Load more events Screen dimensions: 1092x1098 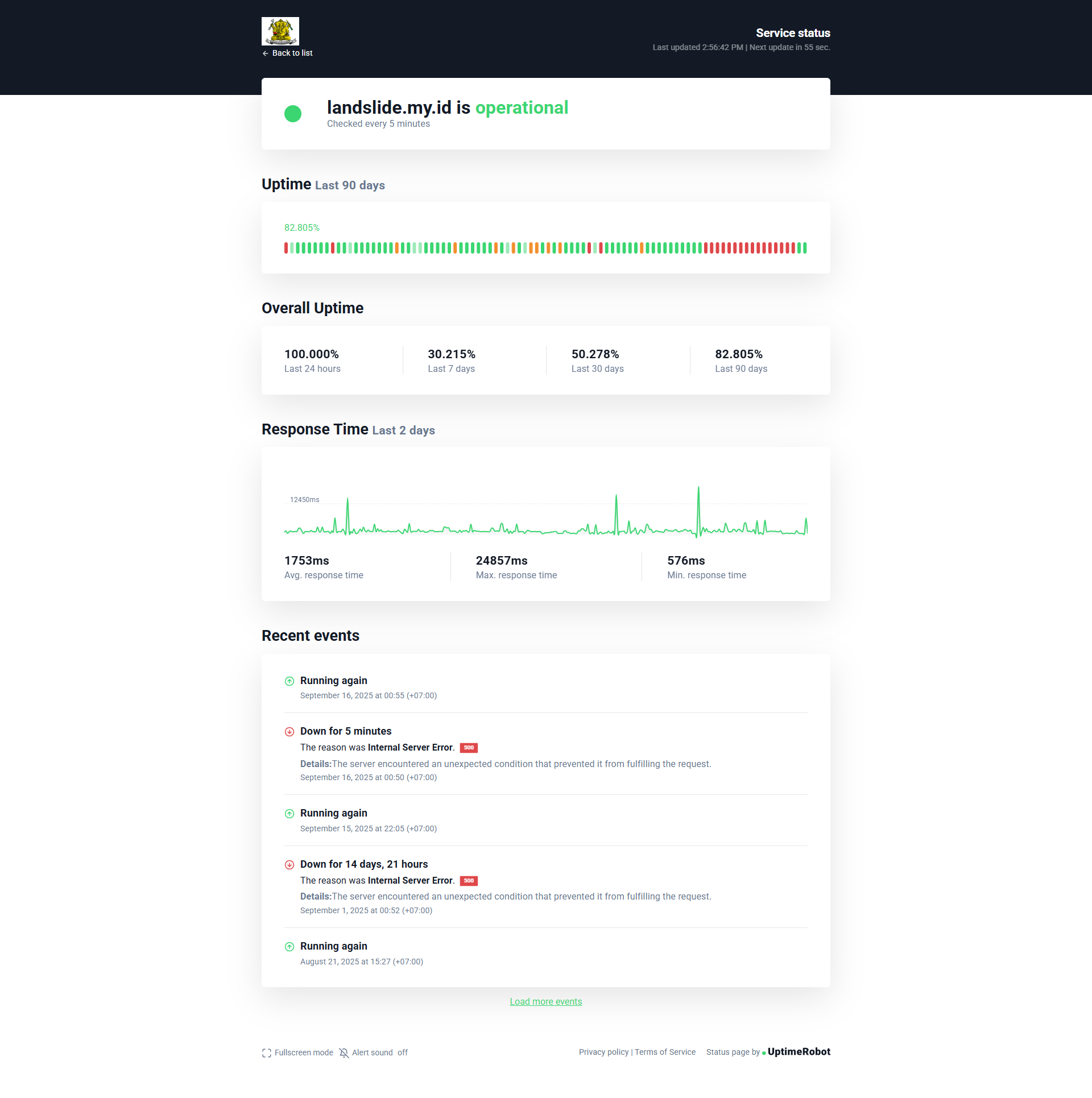pos(545,1002)
